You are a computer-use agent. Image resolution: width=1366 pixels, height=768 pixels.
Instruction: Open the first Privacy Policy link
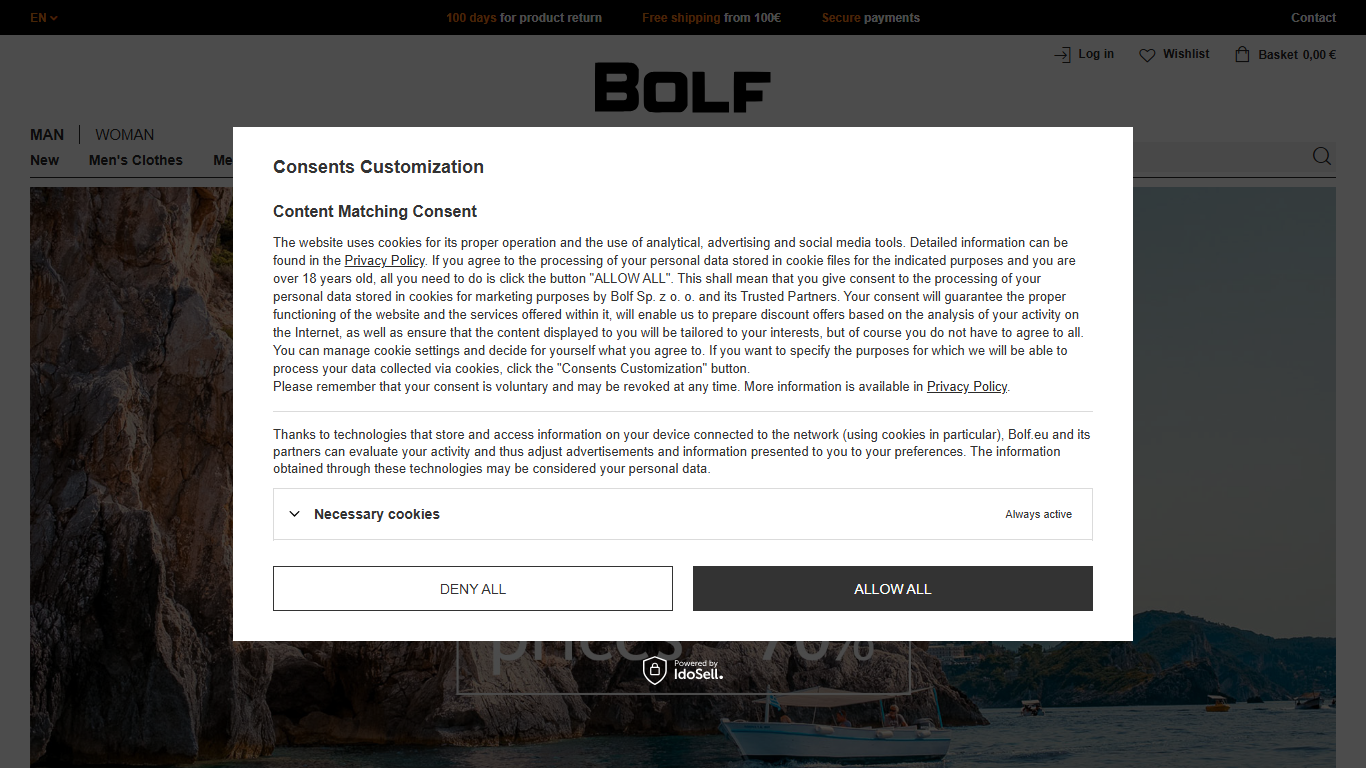pos(385,261)
